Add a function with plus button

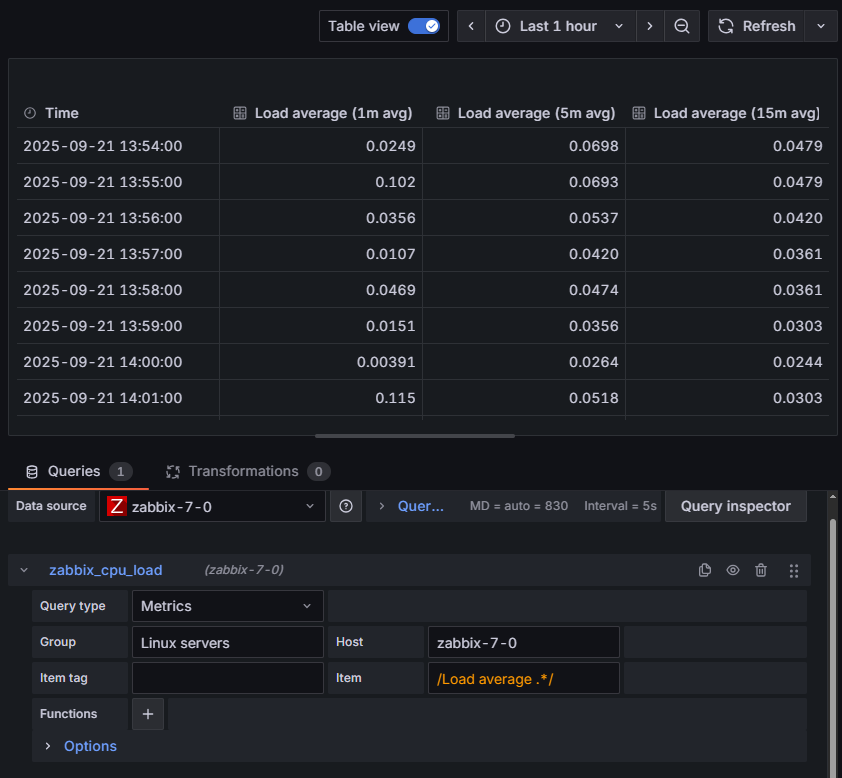148,714
